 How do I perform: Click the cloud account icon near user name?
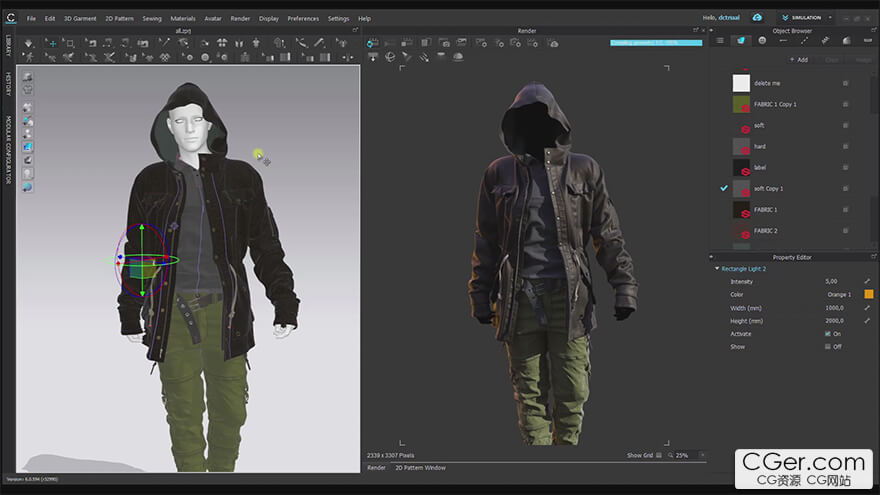pyautogui.click(x=757, y=17)
